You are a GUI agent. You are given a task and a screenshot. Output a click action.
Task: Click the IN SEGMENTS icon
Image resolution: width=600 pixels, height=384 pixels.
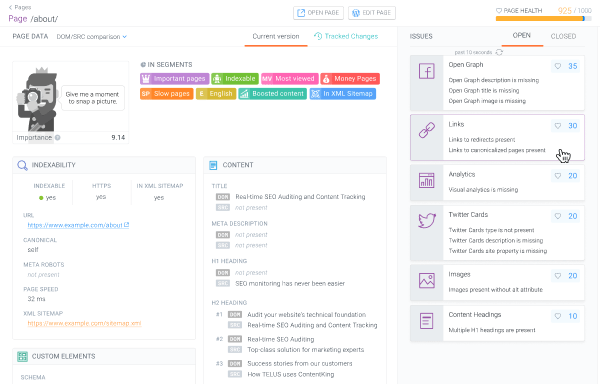143,65
